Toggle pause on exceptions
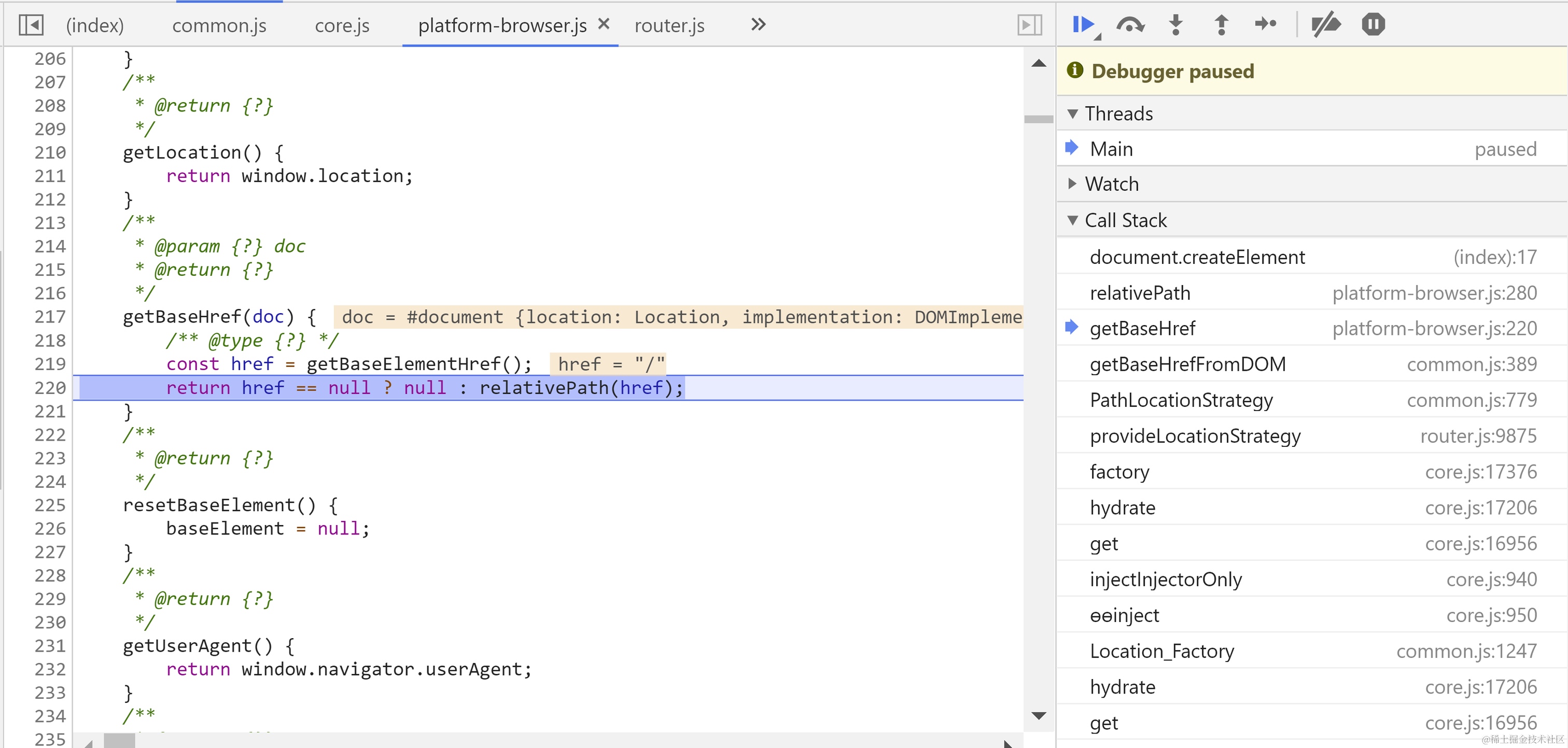The width and height of the screenshot is (1568, 748). coord(1373,24)
